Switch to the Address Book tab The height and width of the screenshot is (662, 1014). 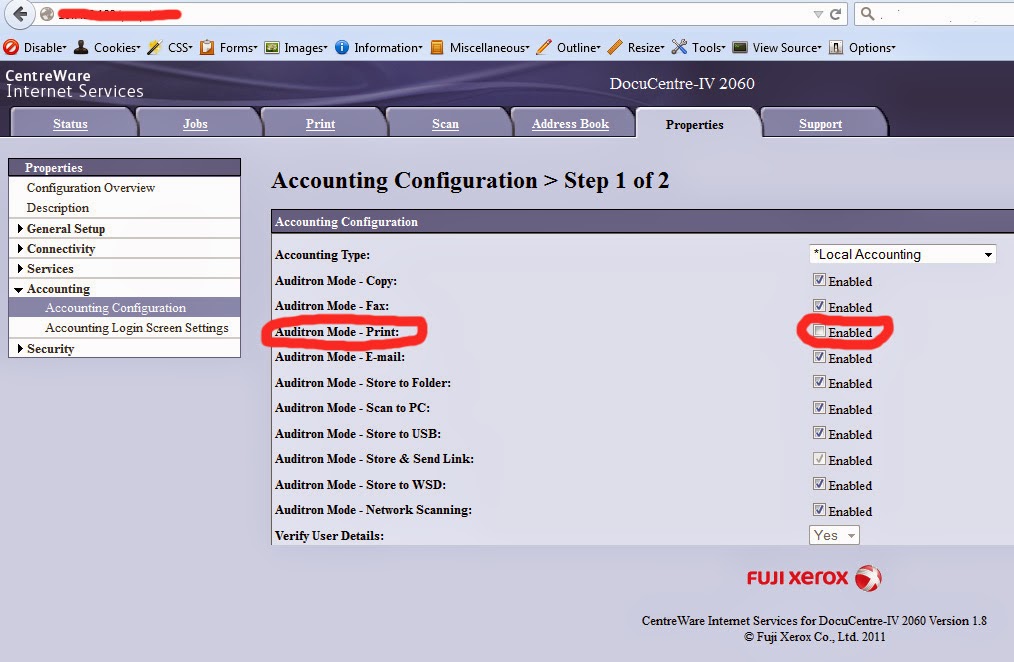pyautogui.click(x=570, y=123)
